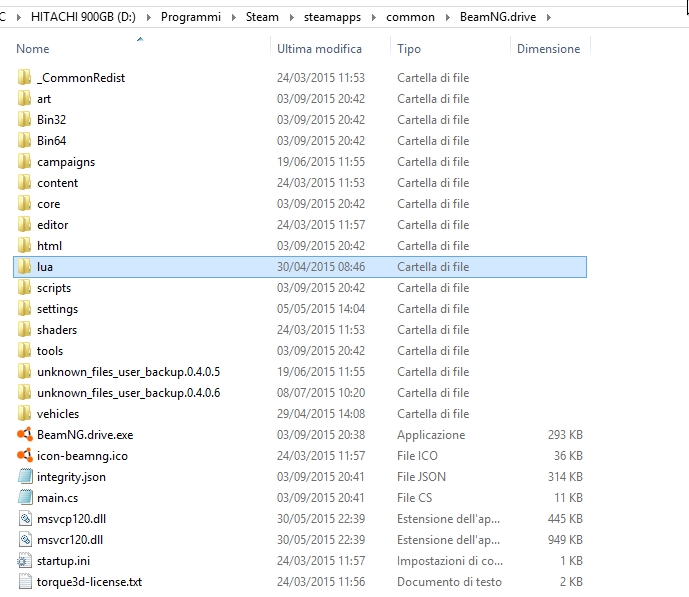
Task: Click the startup.ini file icon
Action: [x=25, y=561]
